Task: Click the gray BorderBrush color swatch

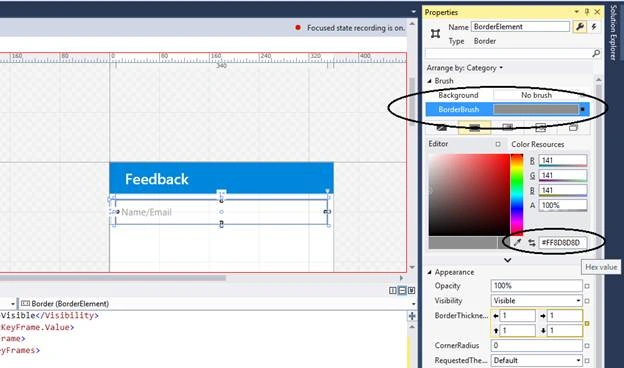Action: tap(536, 109)
